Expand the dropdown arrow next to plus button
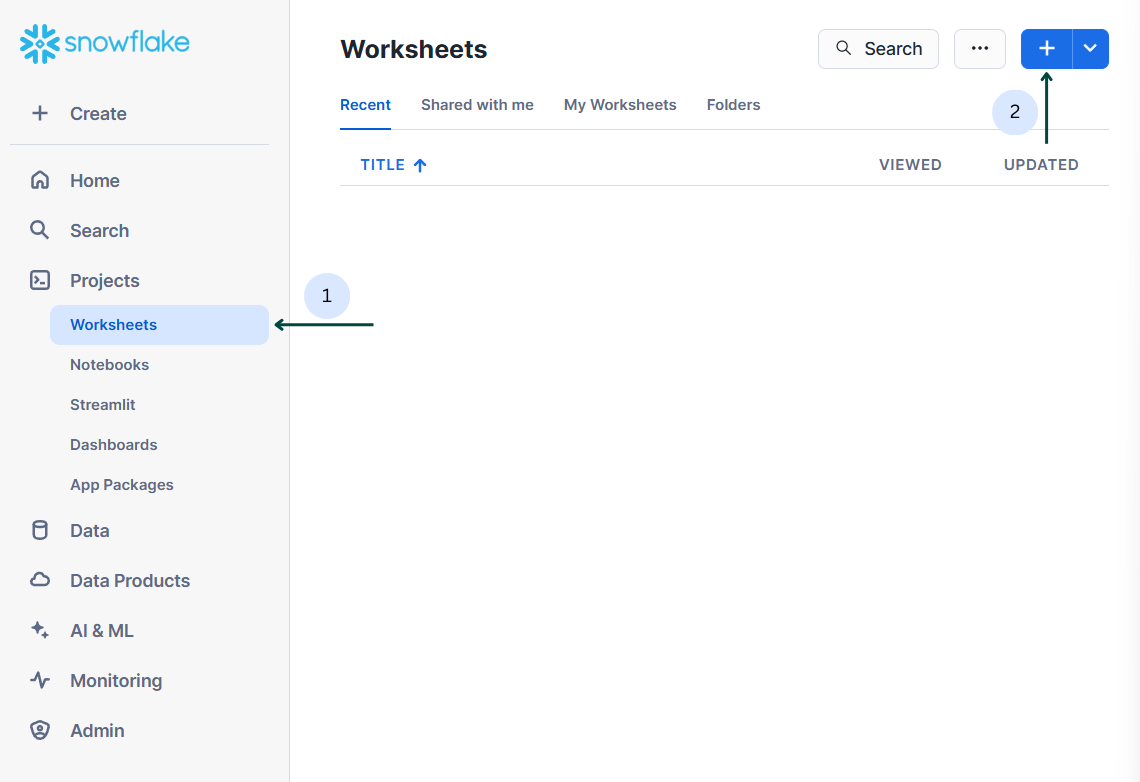Screen dimensions: 1140x782 pos(1090,49)
